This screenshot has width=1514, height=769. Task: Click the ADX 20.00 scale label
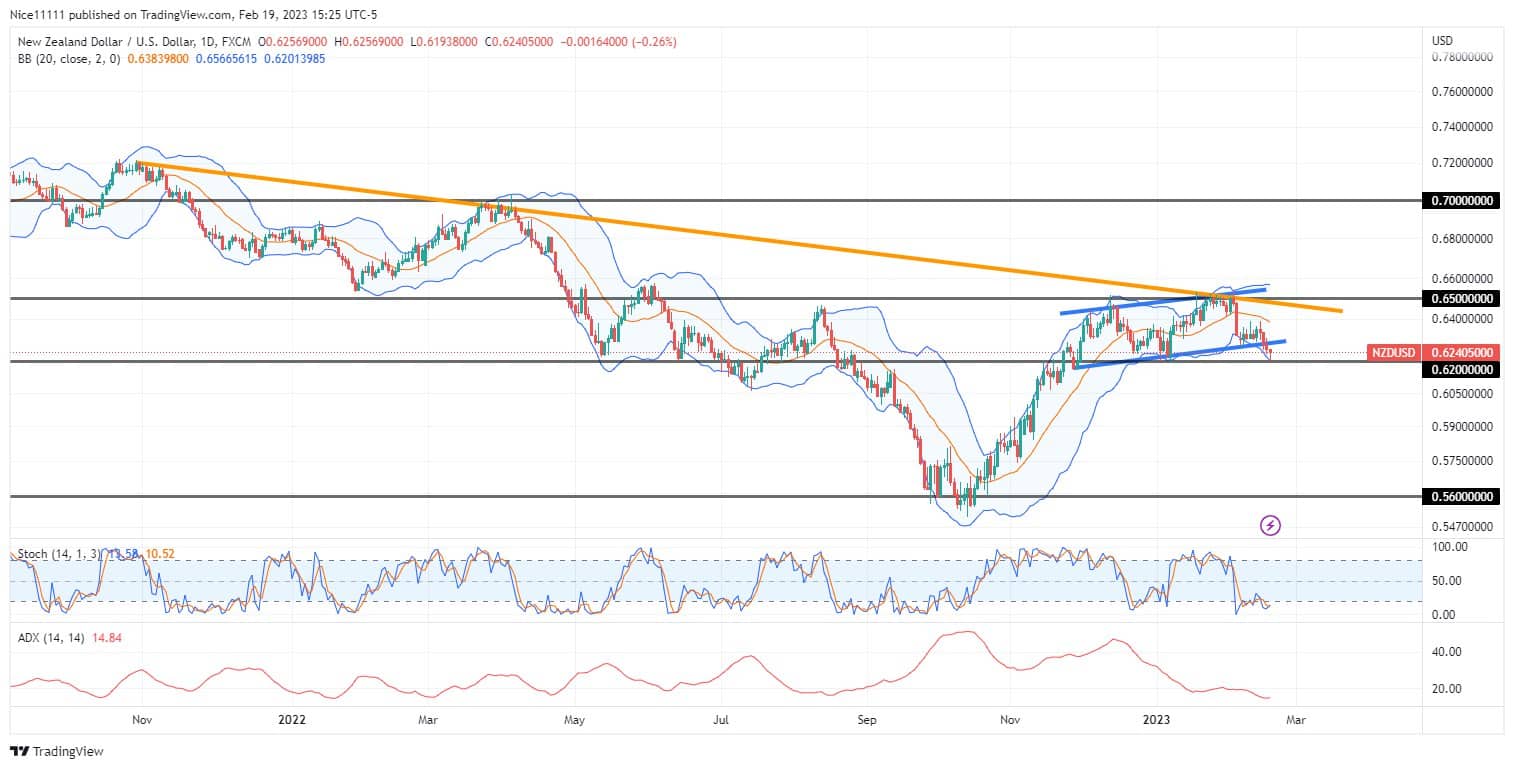1449,689
